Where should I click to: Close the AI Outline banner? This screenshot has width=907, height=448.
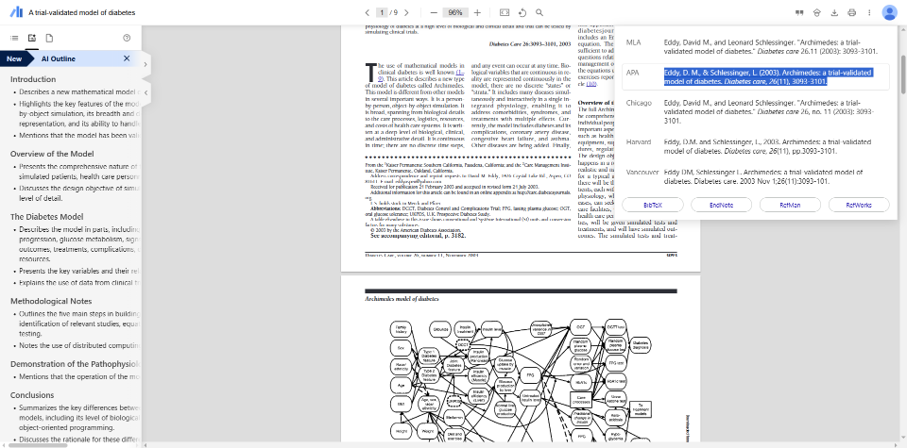click(x=127, y=58)
